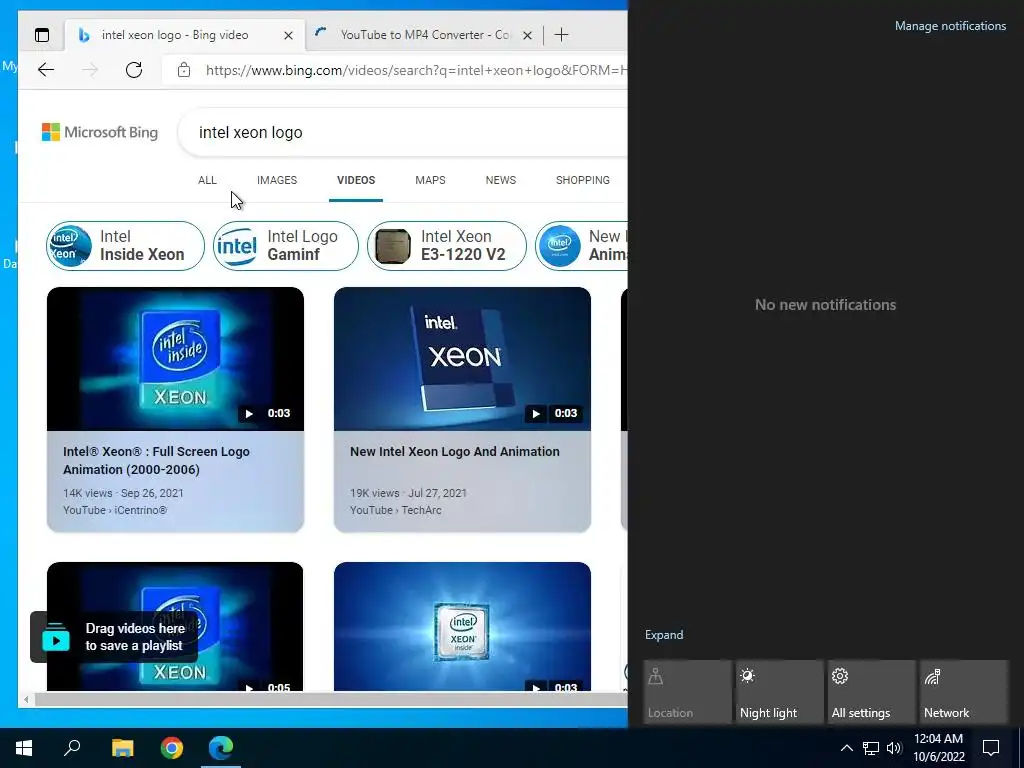
Task: Switch to ALL search results tab
Action: click(207, 180)
